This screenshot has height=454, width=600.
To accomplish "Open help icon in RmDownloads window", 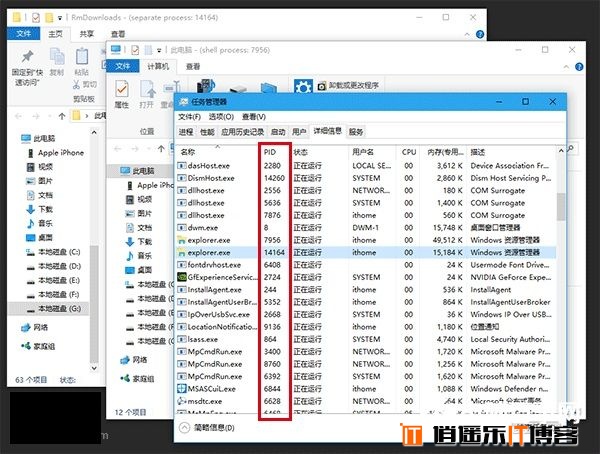I will click(480, 34).
